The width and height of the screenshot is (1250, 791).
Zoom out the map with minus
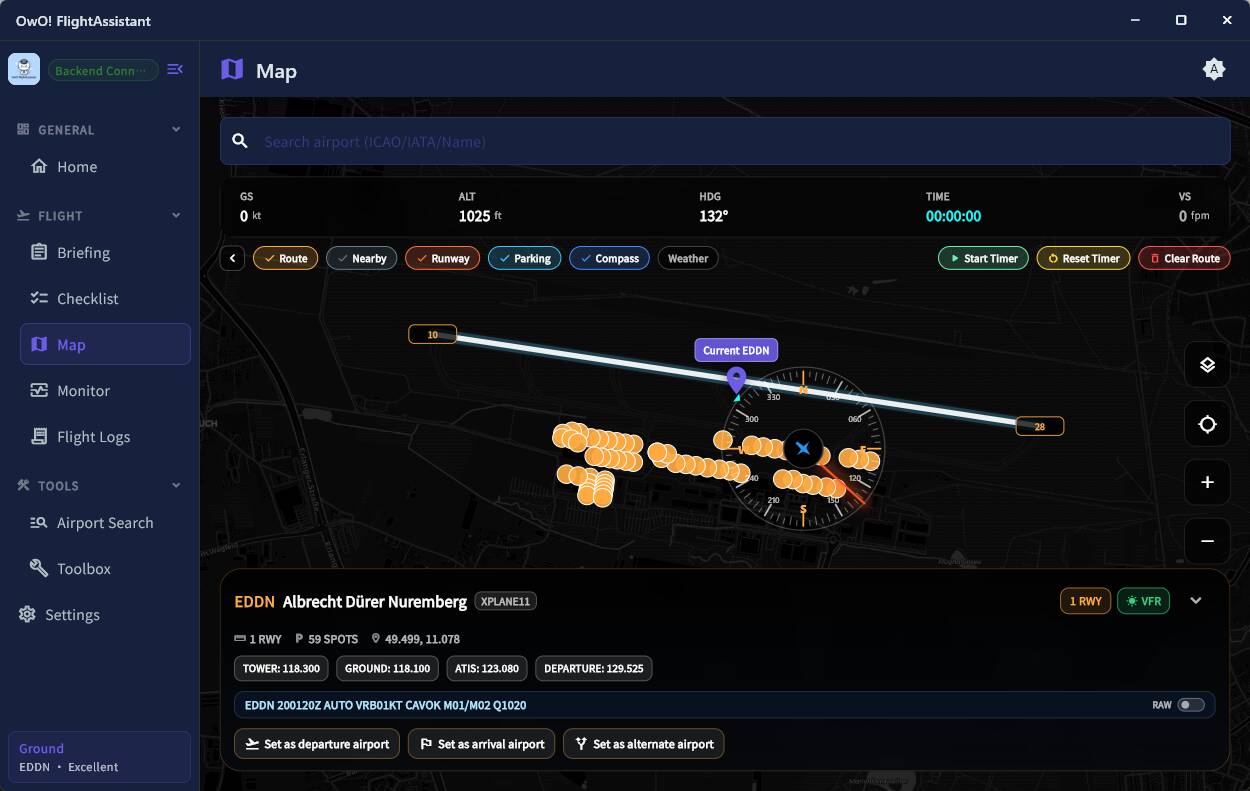tap(1207, 541)
